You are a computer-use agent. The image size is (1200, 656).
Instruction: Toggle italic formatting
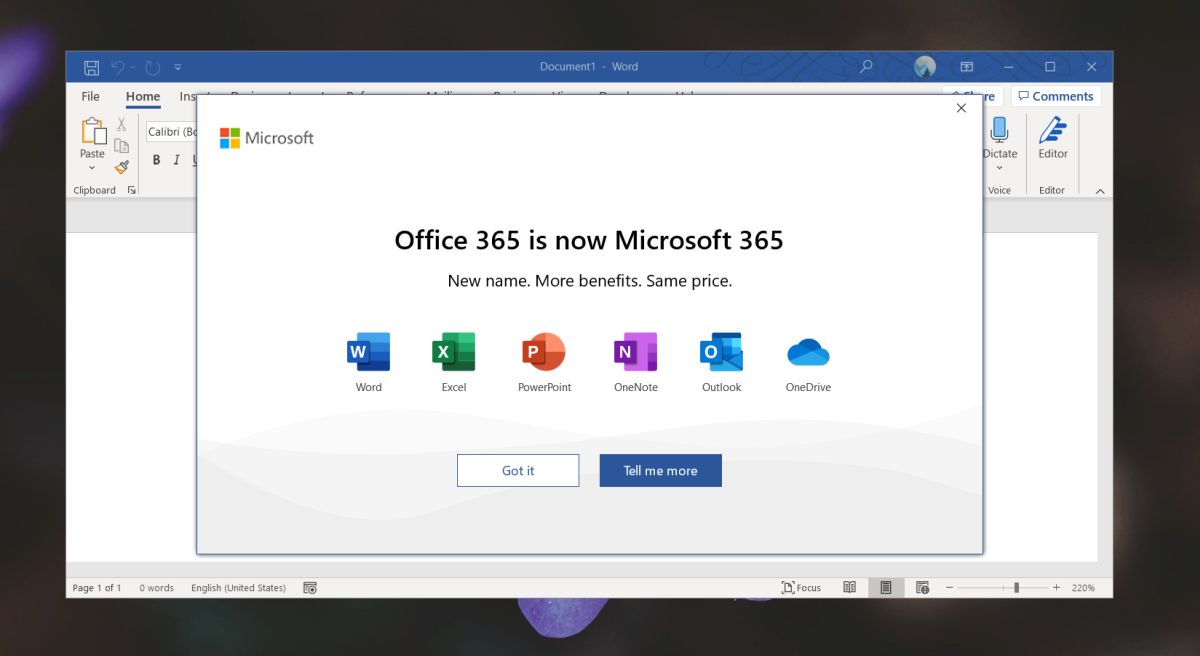point(176,159)
